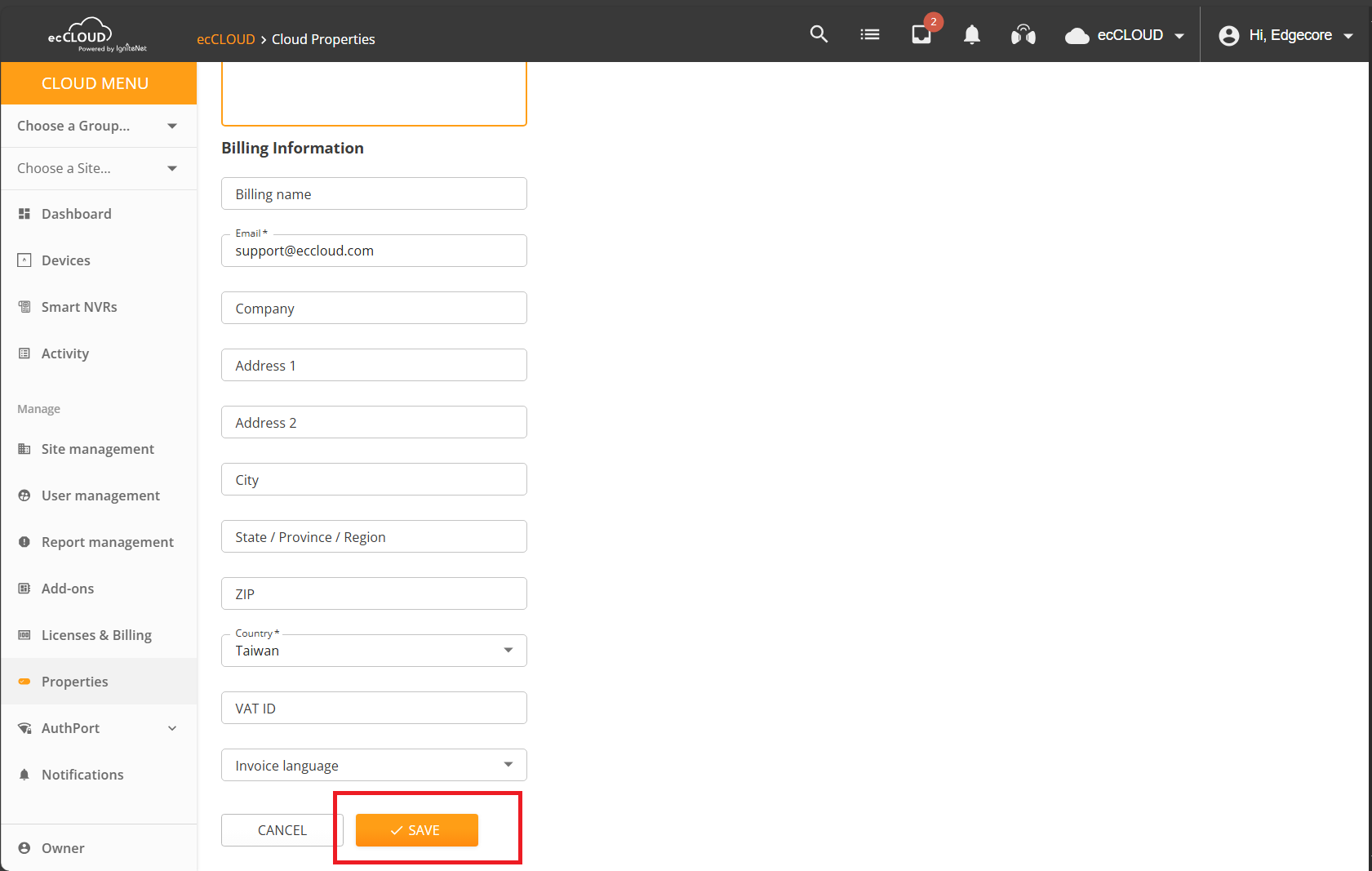Expand the Choose a Site dropdown
1372x871 pixels.
(x=99, y=168)
